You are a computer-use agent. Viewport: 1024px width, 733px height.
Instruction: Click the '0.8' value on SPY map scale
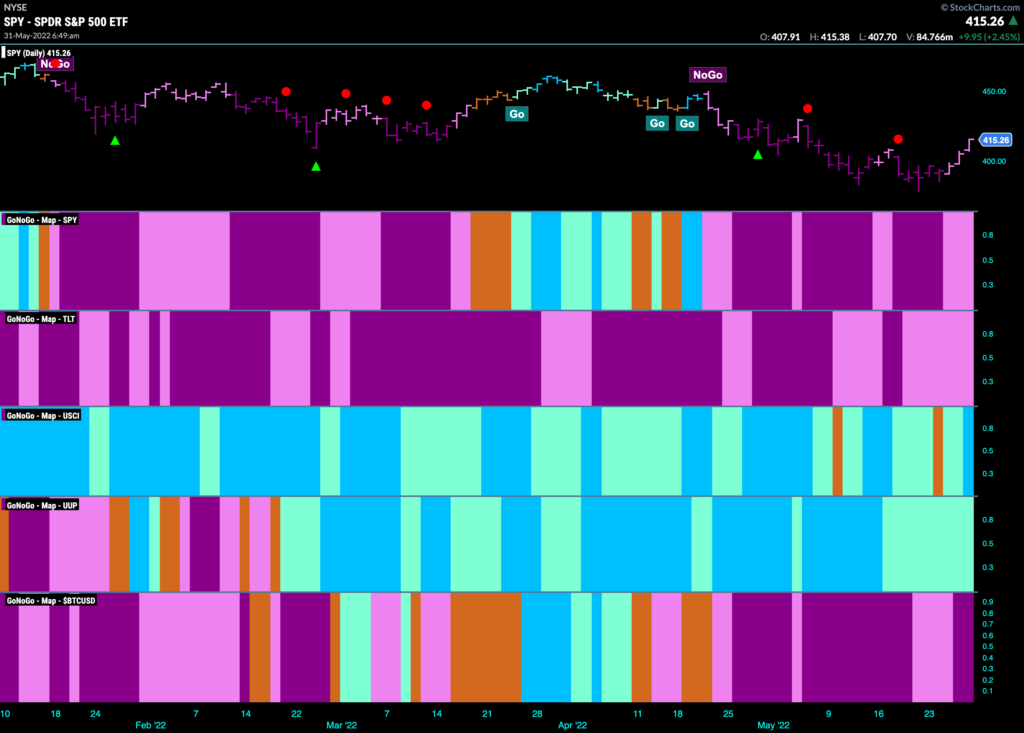988,235
